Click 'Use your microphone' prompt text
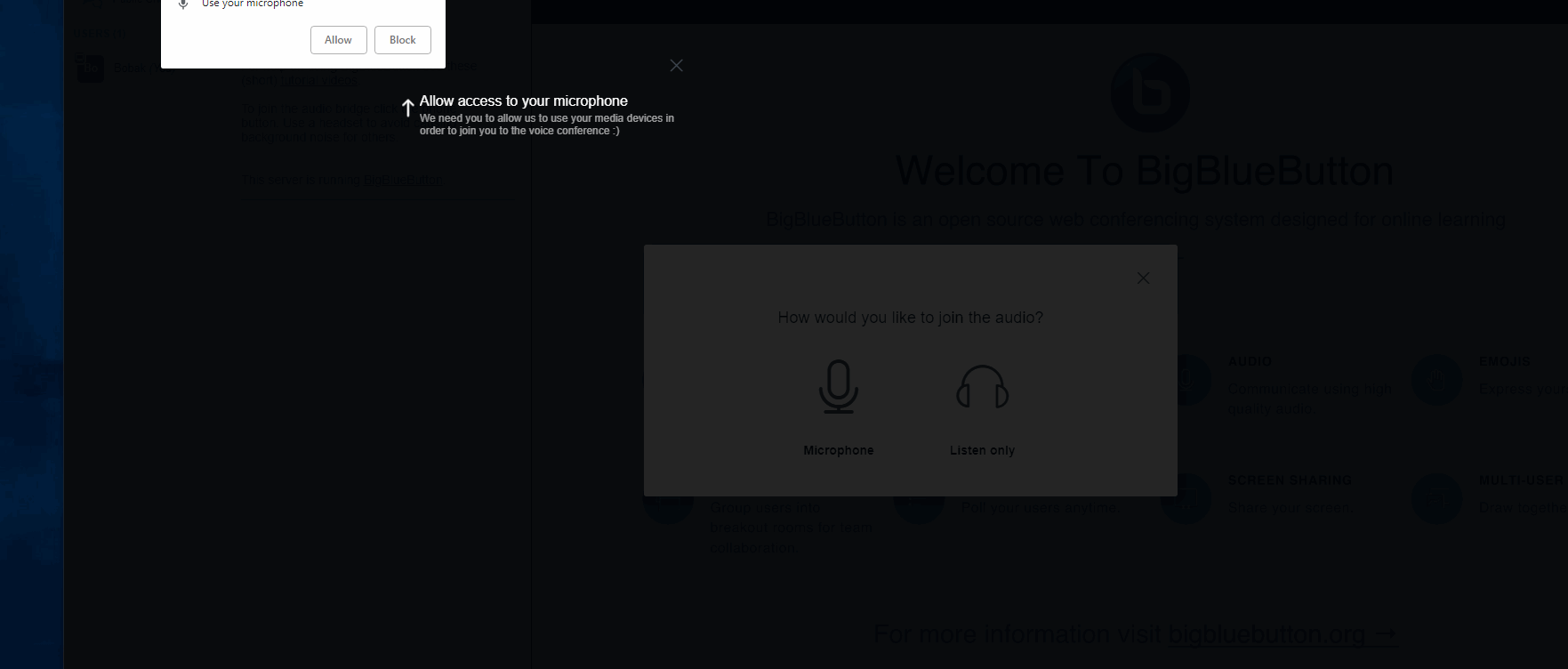The image size is (1568, 669). coord(253,4)
